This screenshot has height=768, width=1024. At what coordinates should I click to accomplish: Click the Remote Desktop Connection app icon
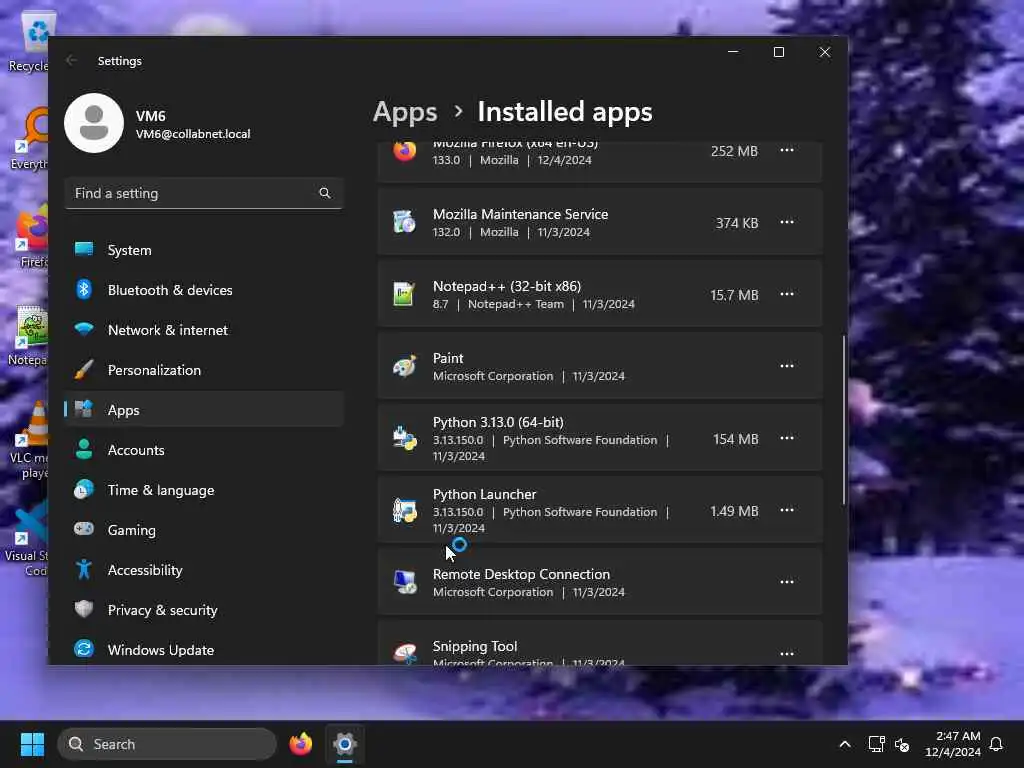pyautogui.click(x=404, y=581)
